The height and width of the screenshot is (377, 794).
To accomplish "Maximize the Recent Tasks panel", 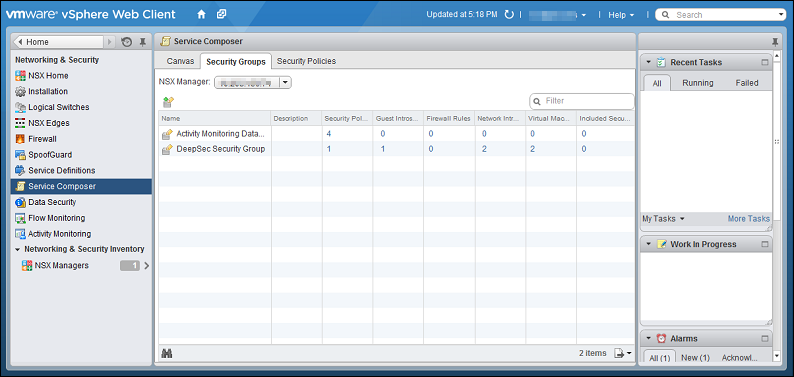I will pyautogui.click(x=765, y=63).
